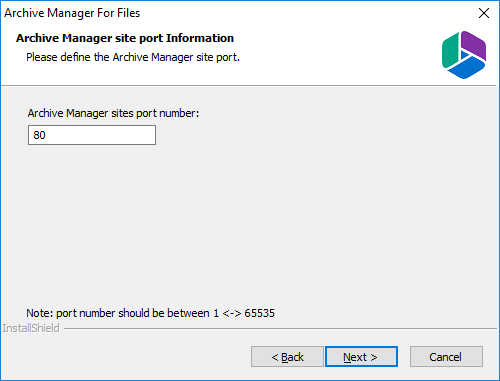Click the 'Archive Manager site port Information' heading

(x=125, y=38)
